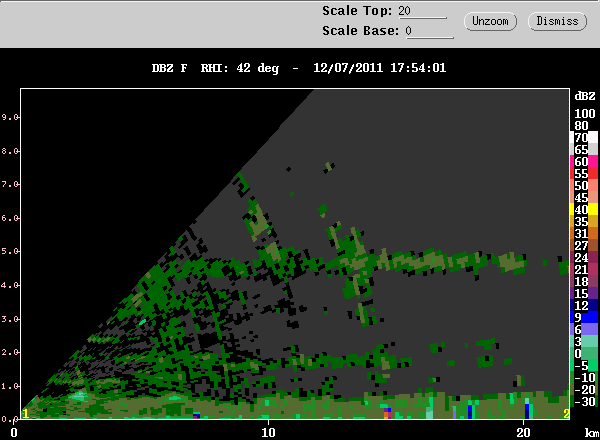
Task: Click the timestamp 12/07/2011 17:54:01
Action: (x=379, y=68)
